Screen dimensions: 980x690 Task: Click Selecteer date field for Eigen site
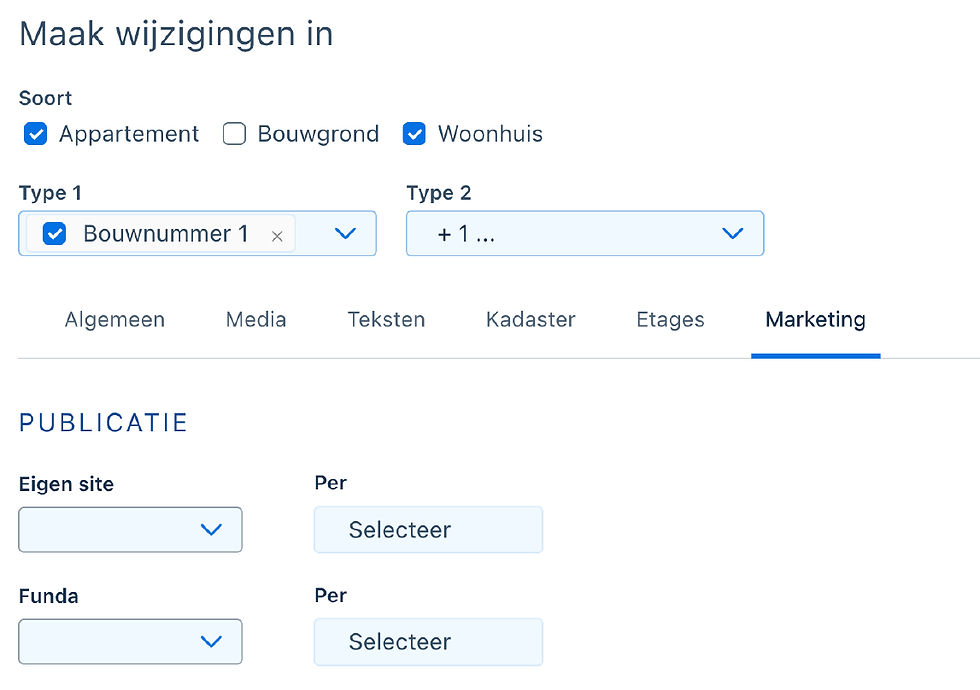[428, 530]
